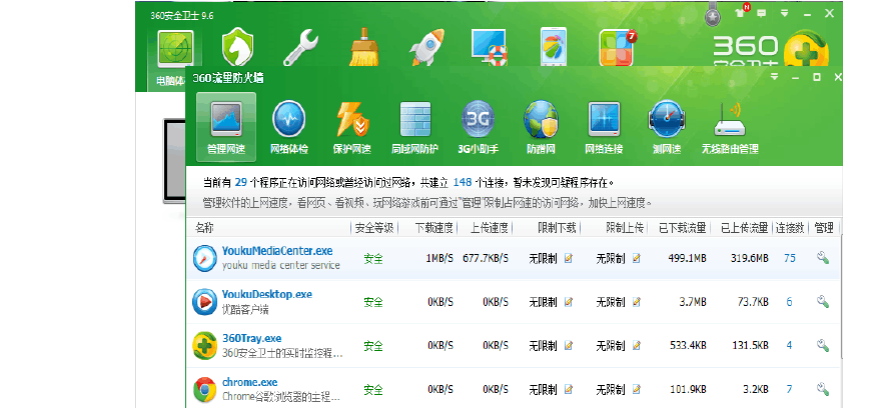Open the 测网速 speed test tab

(x=666, y=128)
